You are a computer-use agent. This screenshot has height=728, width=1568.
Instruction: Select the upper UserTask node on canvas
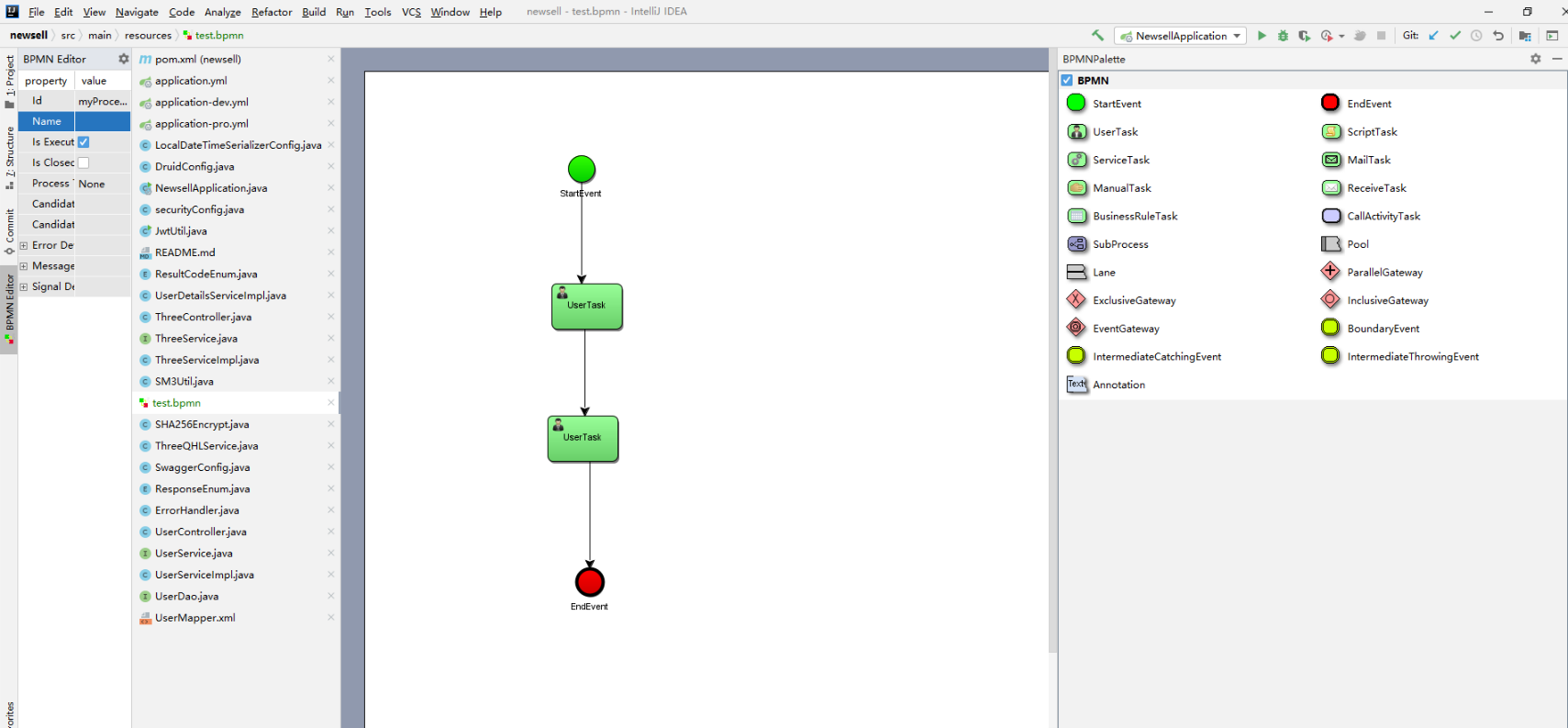coord(587,307)
